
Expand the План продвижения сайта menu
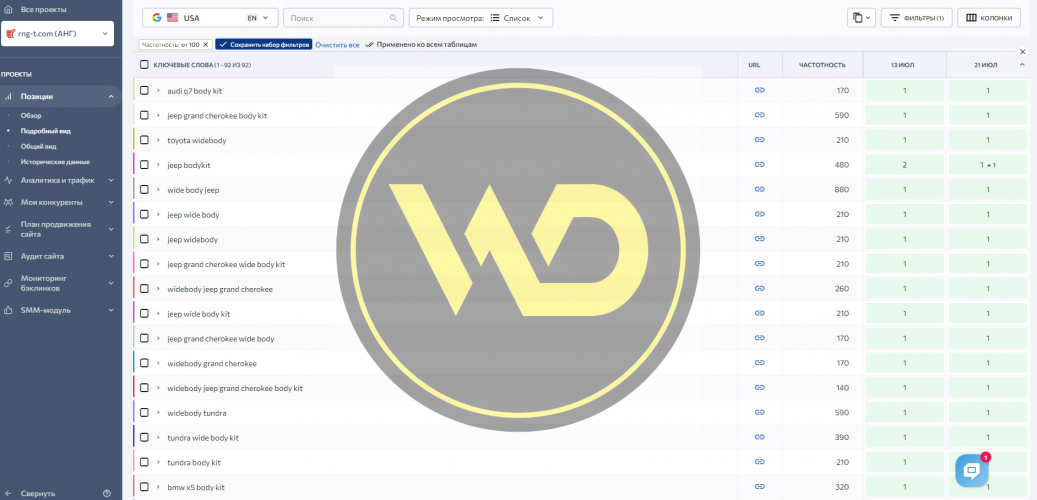(x=111, y=229)
